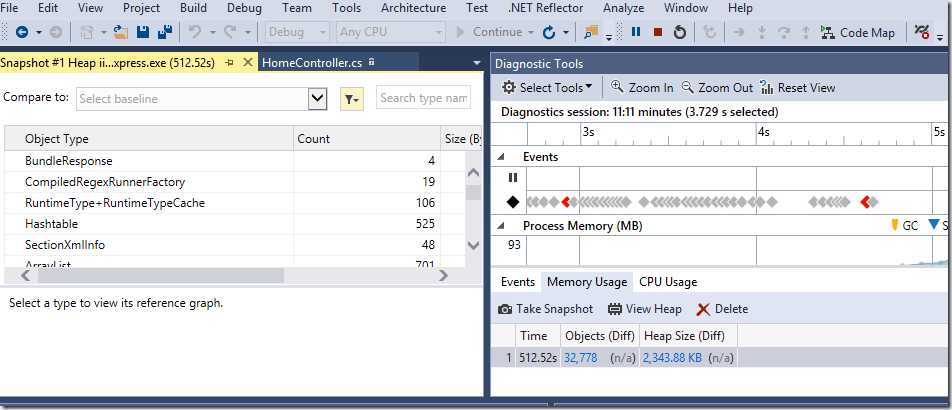Click the Step Over icon
Screen dimensions: 952x410
pyautogui.click(x=784, y=32)
